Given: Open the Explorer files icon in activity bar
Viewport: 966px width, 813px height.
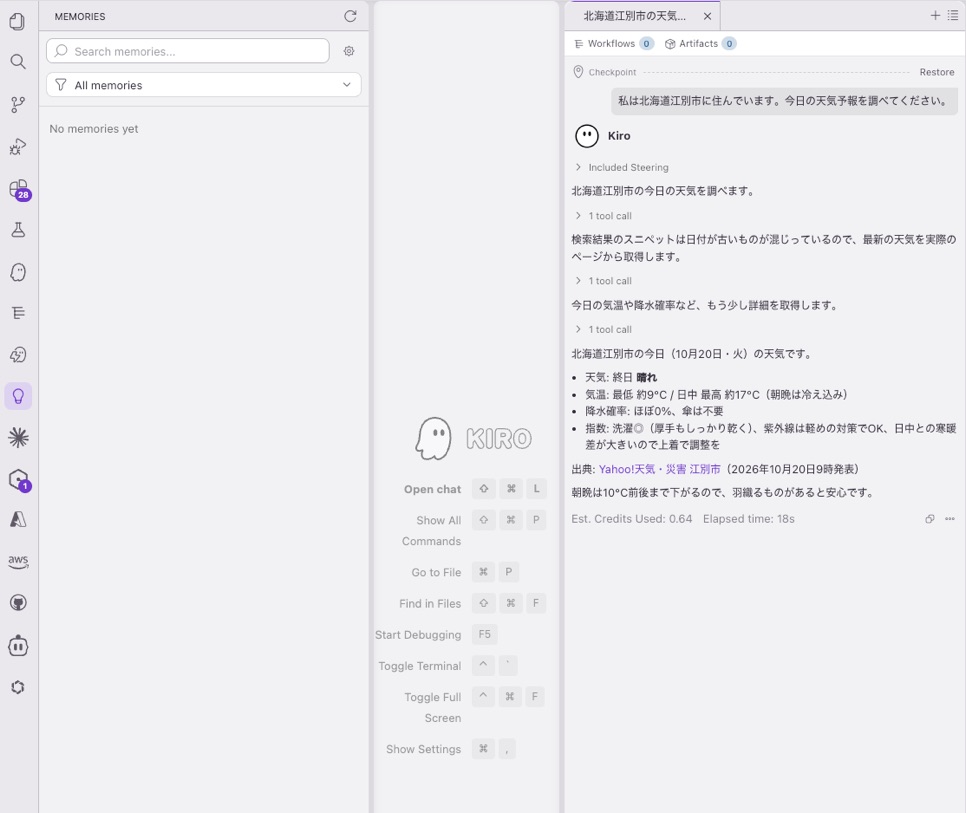Looking at the screenshot, I should (x=18, y=22).
